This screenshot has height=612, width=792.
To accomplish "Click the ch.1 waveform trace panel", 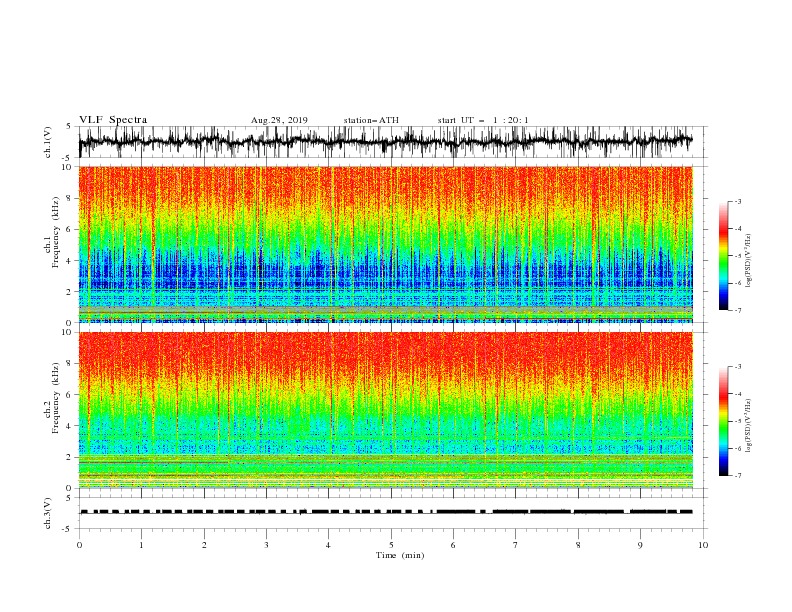I will (x=393, y=142).
